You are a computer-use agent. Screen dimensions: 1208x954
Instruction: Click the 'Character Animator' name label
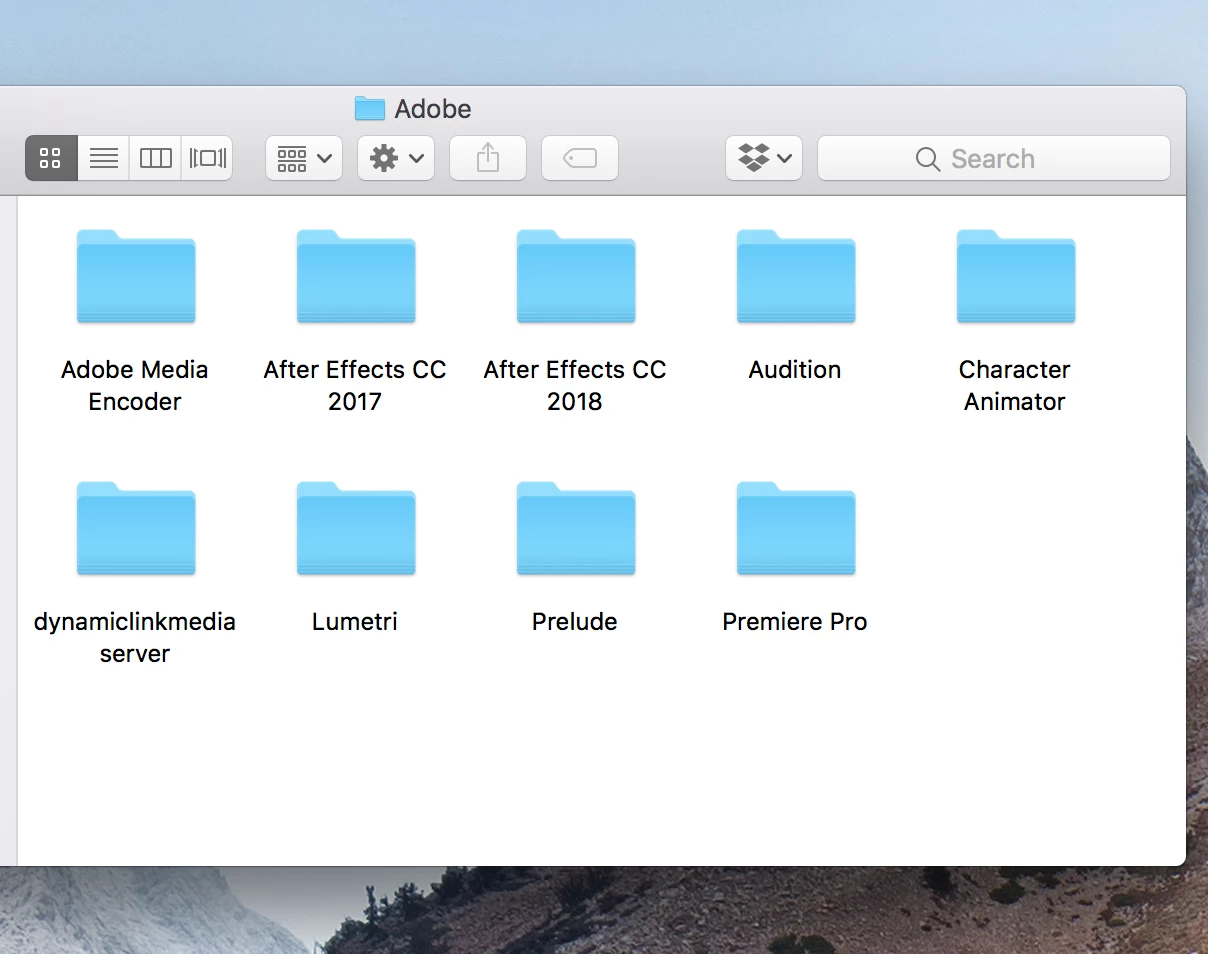click(x=1015, y=385)
